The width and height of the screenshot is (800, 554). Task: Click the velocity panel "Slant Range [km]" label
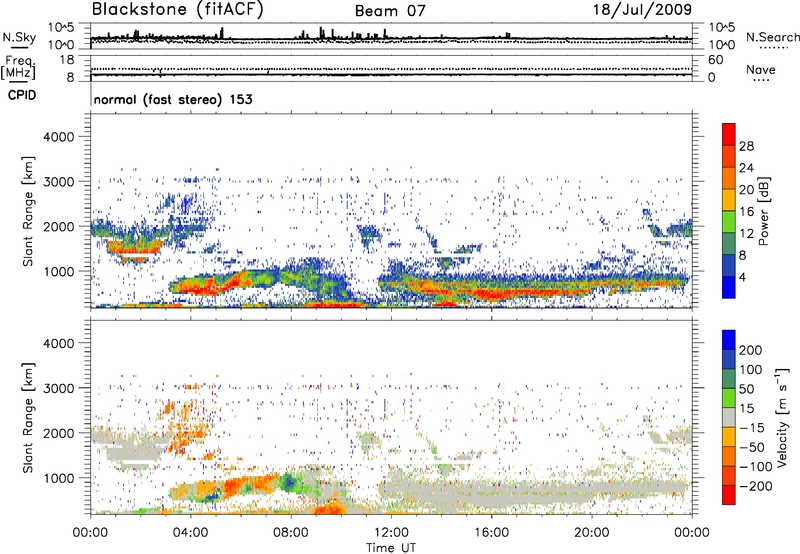(x=28, y=418)
